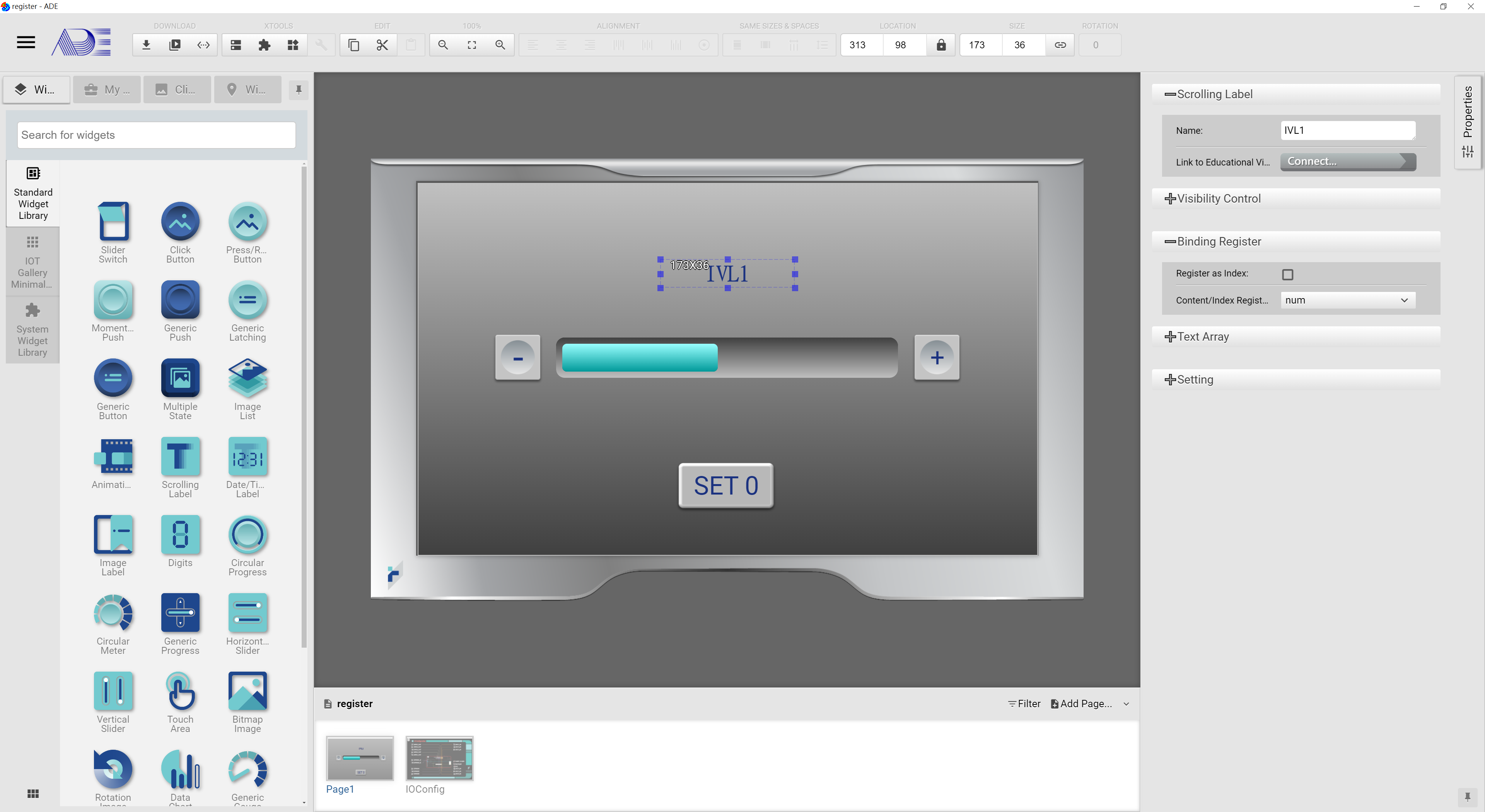Expand the Setting section
Screen dimensions: 1485x812
(1296, 380)
